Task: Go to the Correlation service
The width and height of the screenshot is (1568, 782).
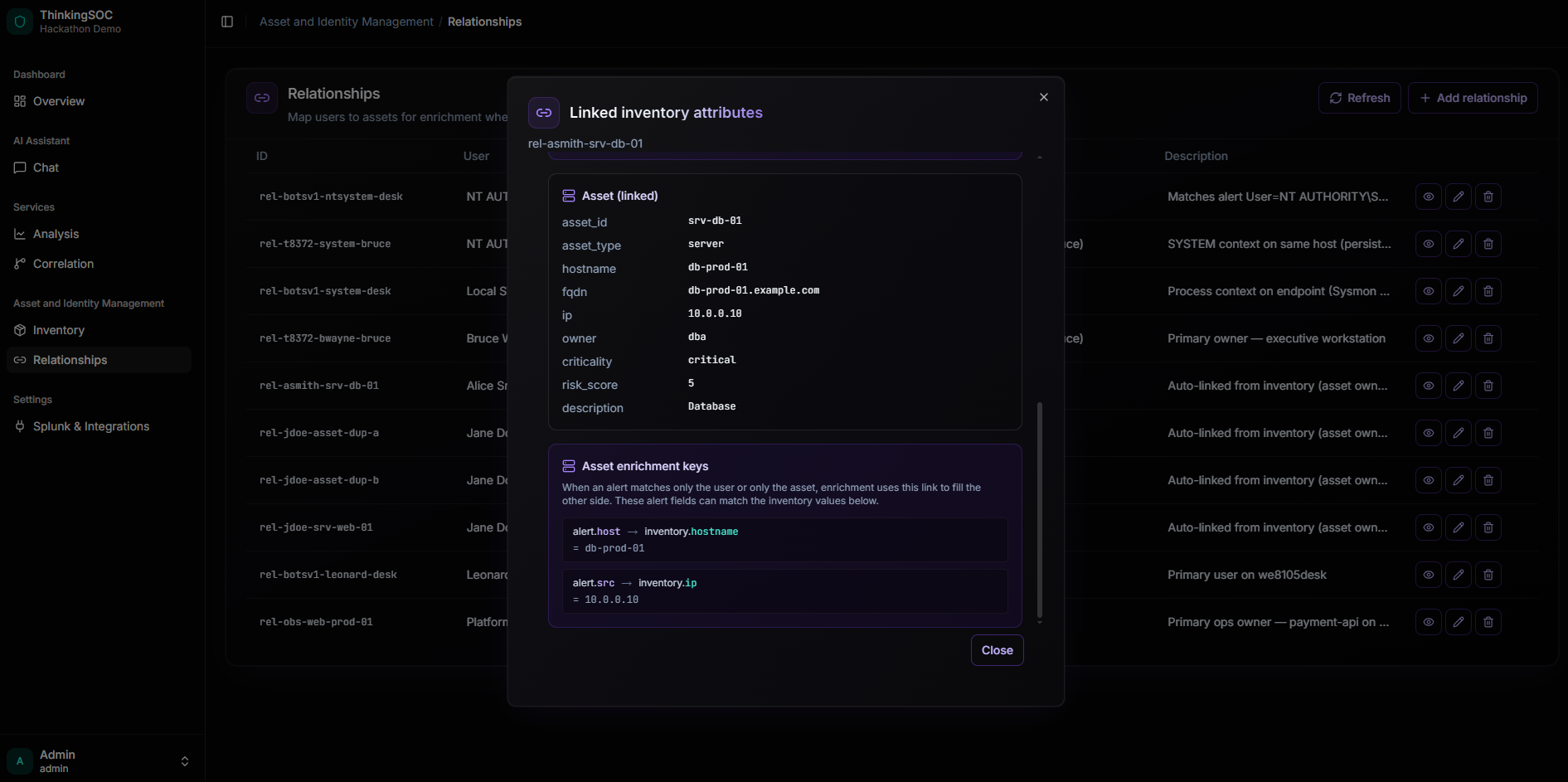Action: [99, 264]
